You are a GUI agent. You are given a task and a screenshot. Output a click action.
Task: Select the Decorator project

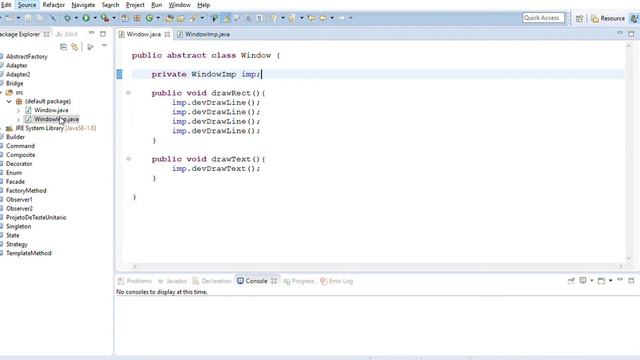click(x=19, y=164)
